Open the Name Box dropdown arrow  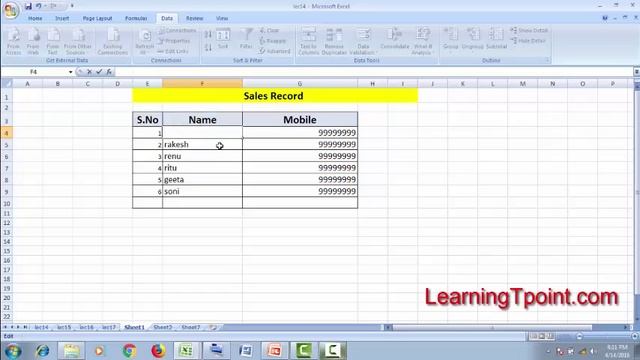[x=71, y=72]
